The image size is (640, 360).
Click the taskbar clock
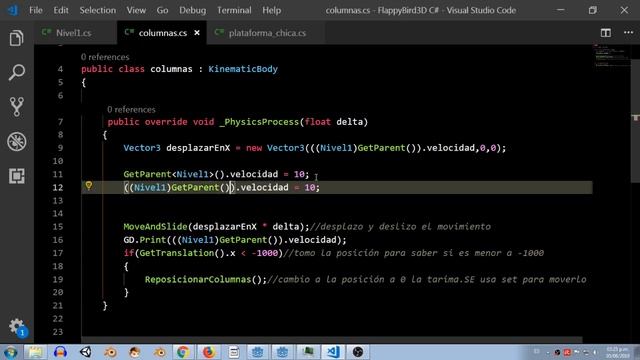coord(617,352)
